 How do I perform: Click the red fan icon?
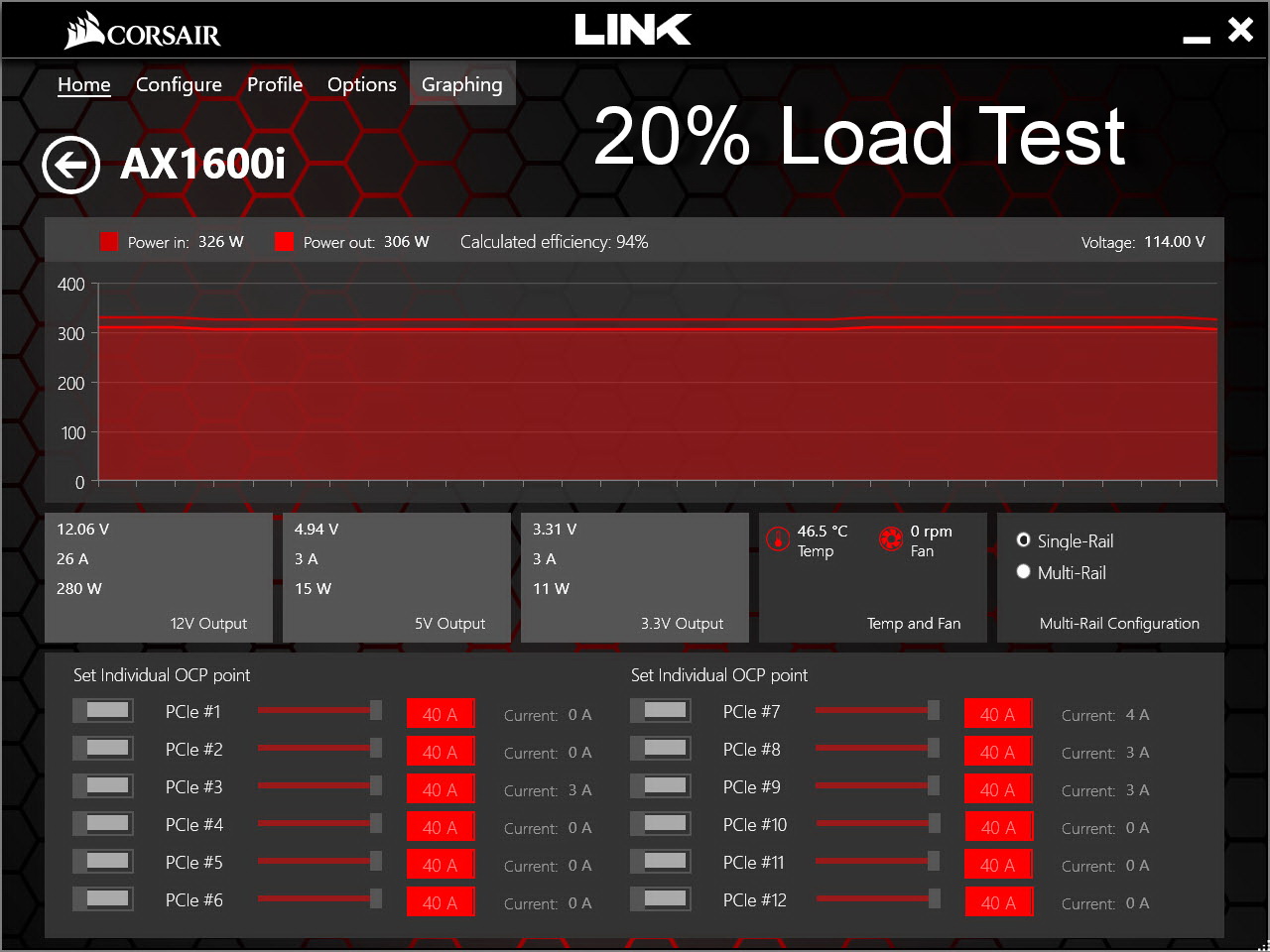coord(891,538)
